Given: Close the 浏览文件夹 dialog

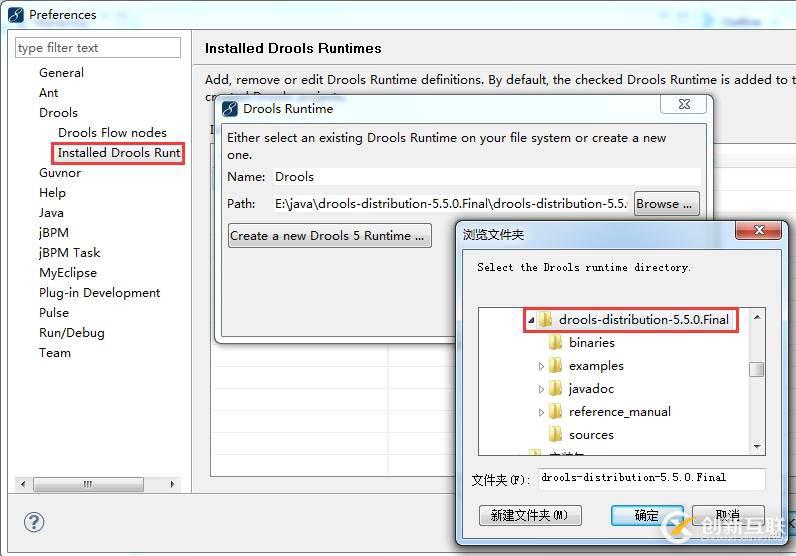Looking at the screenshot, I should coord(758,230).
